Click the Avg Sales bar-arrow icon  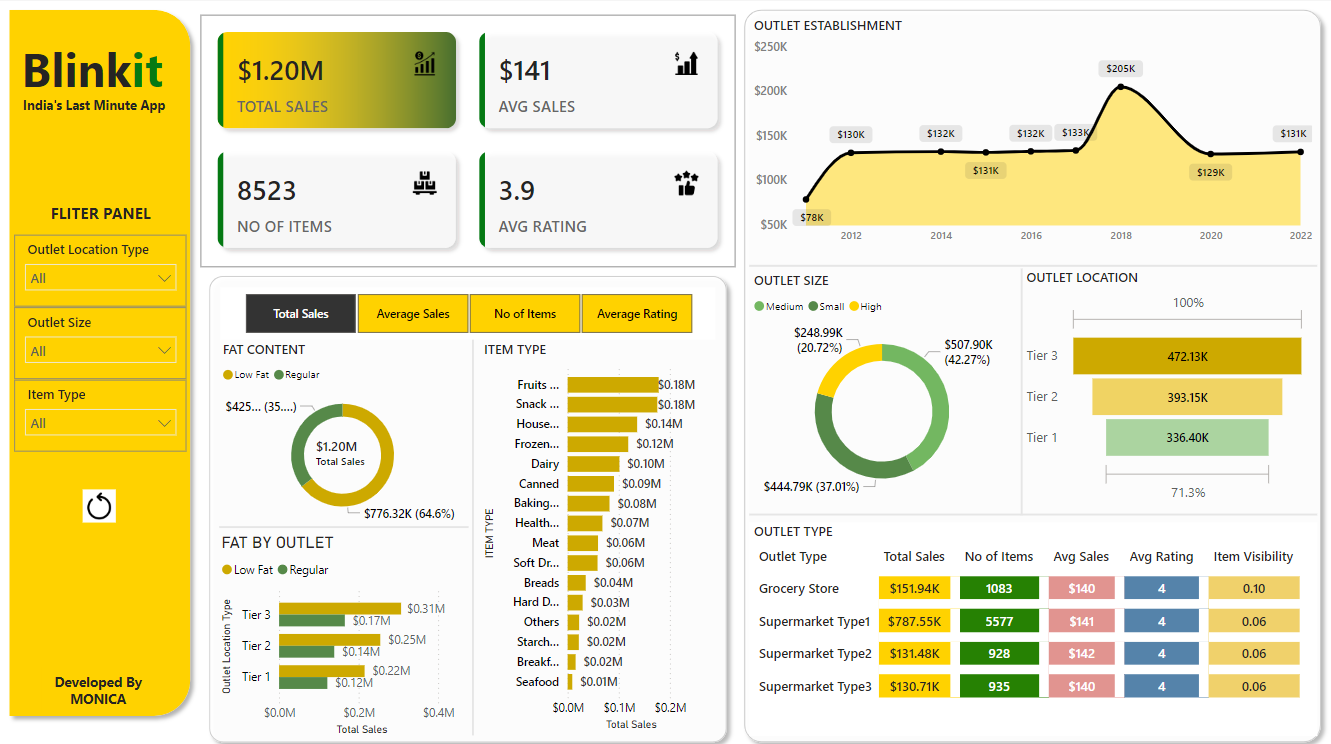pos(686,64)
